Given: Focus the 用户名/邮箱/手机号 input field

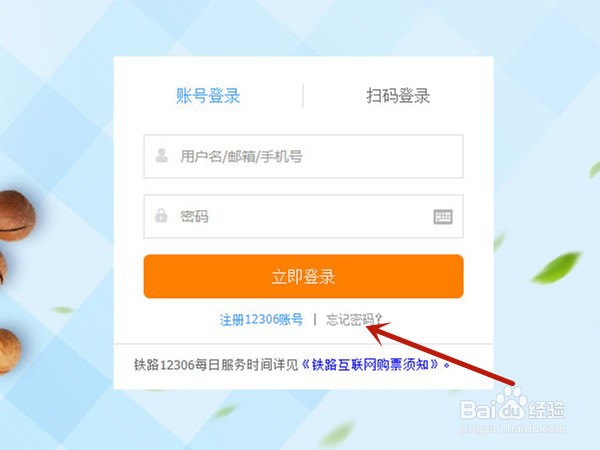Looking at the screenshot, I should [x=303, y=156].
